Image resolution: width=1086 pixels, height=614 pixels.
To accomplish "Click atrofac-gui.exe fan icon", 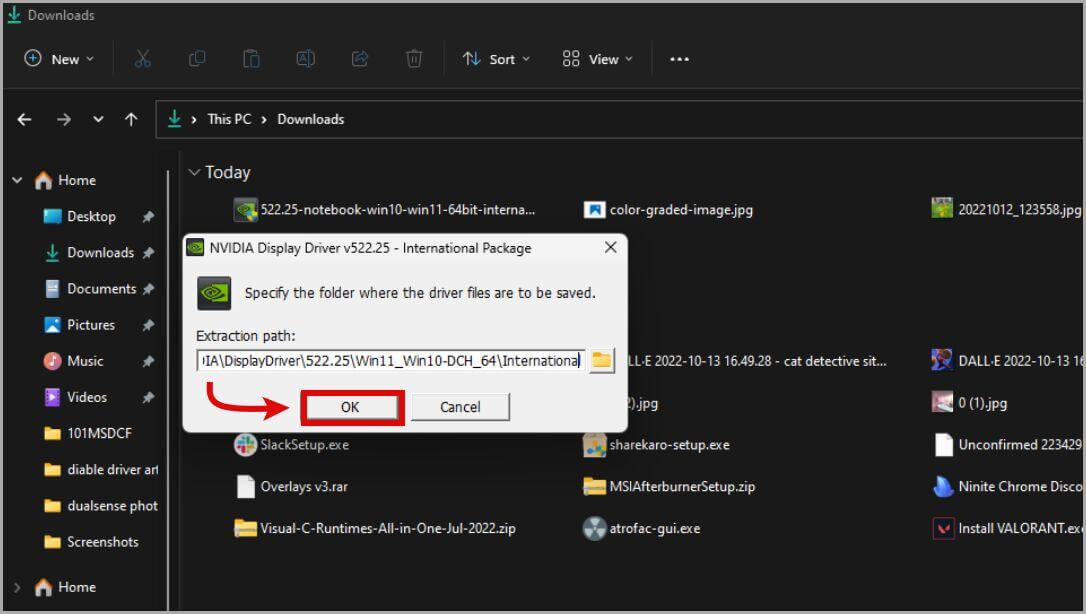I will coord(594,528).
